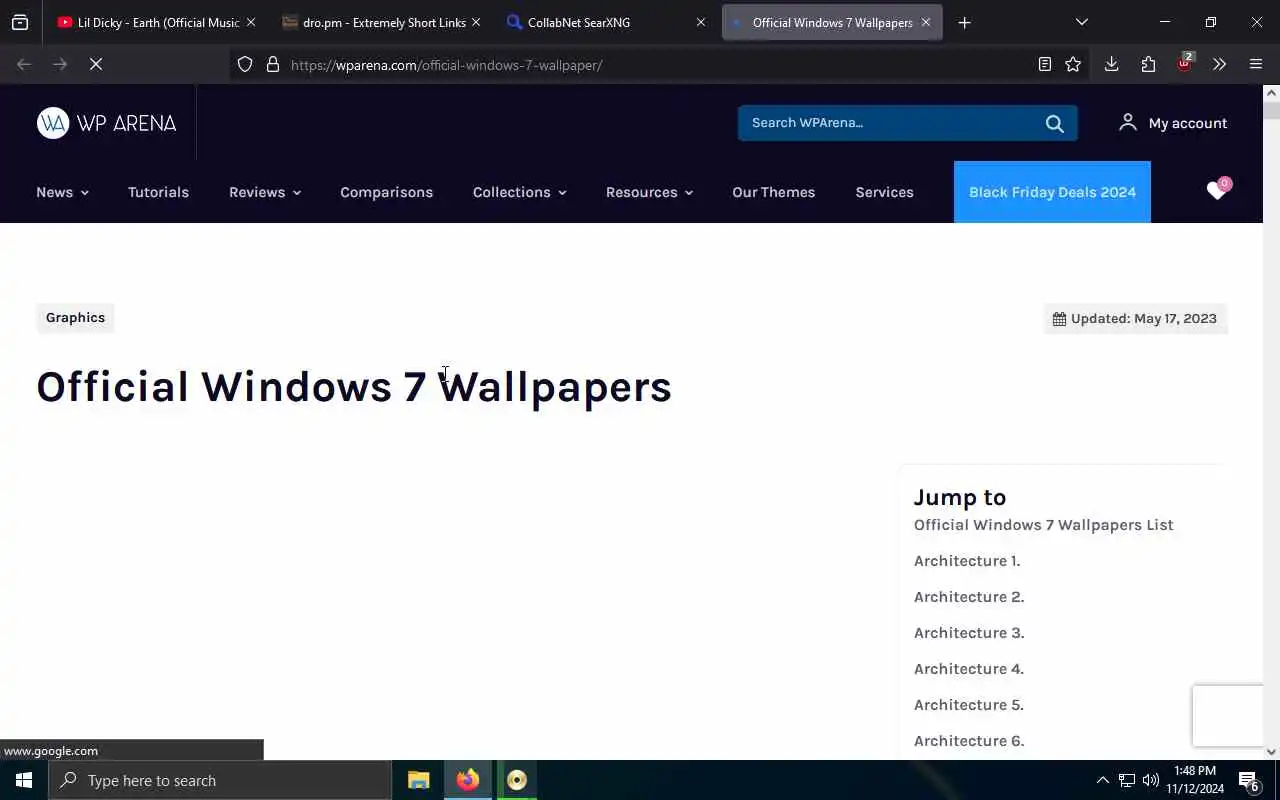Jump to Architecture 4.

969,669
